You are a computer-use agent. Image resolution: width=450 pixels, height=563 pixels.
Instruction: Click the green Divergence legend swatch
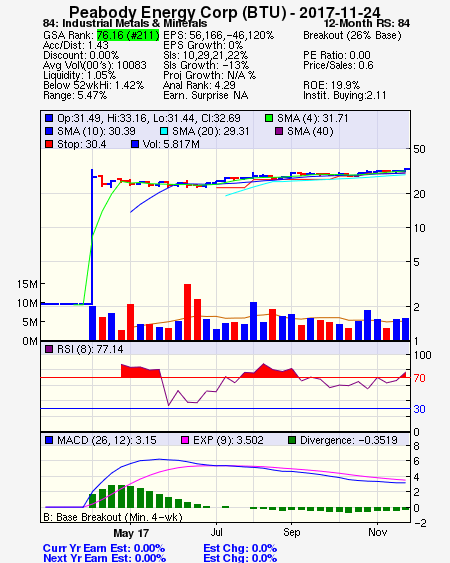click(292, 440)
